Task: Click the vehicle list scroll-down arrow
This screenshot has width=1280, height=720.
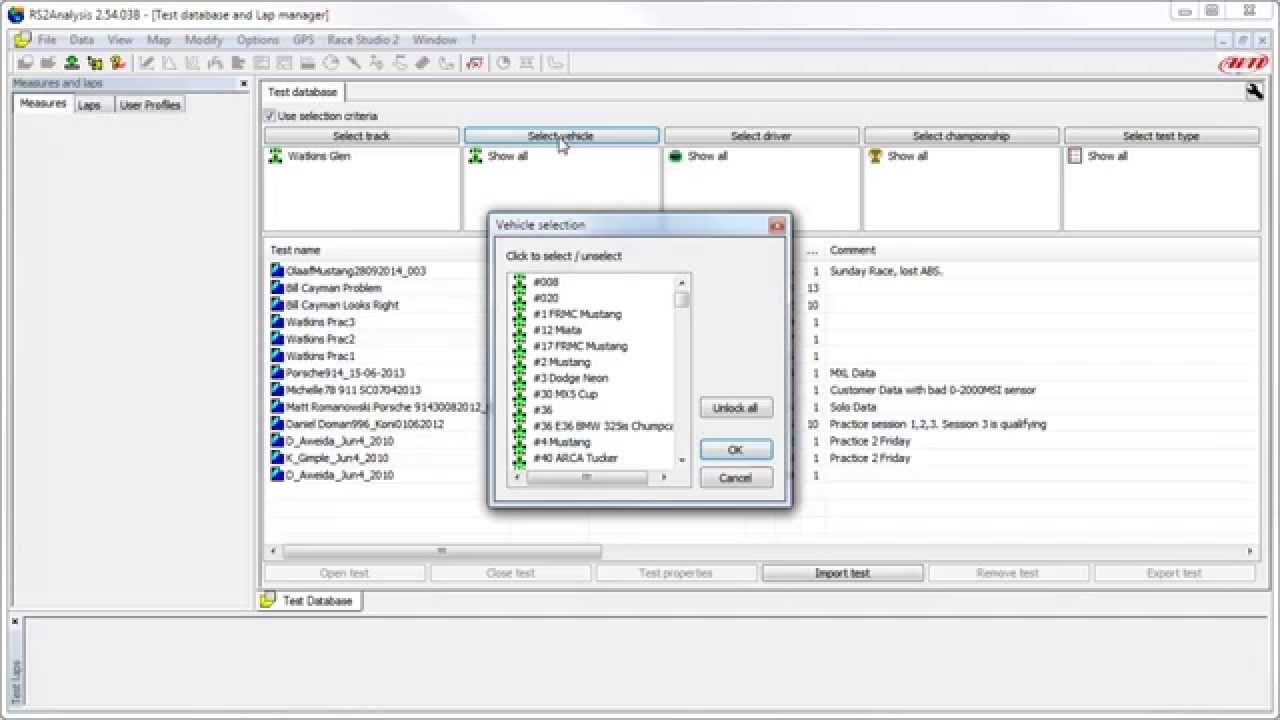Action: pyautogui.click(x=682, y=460)
